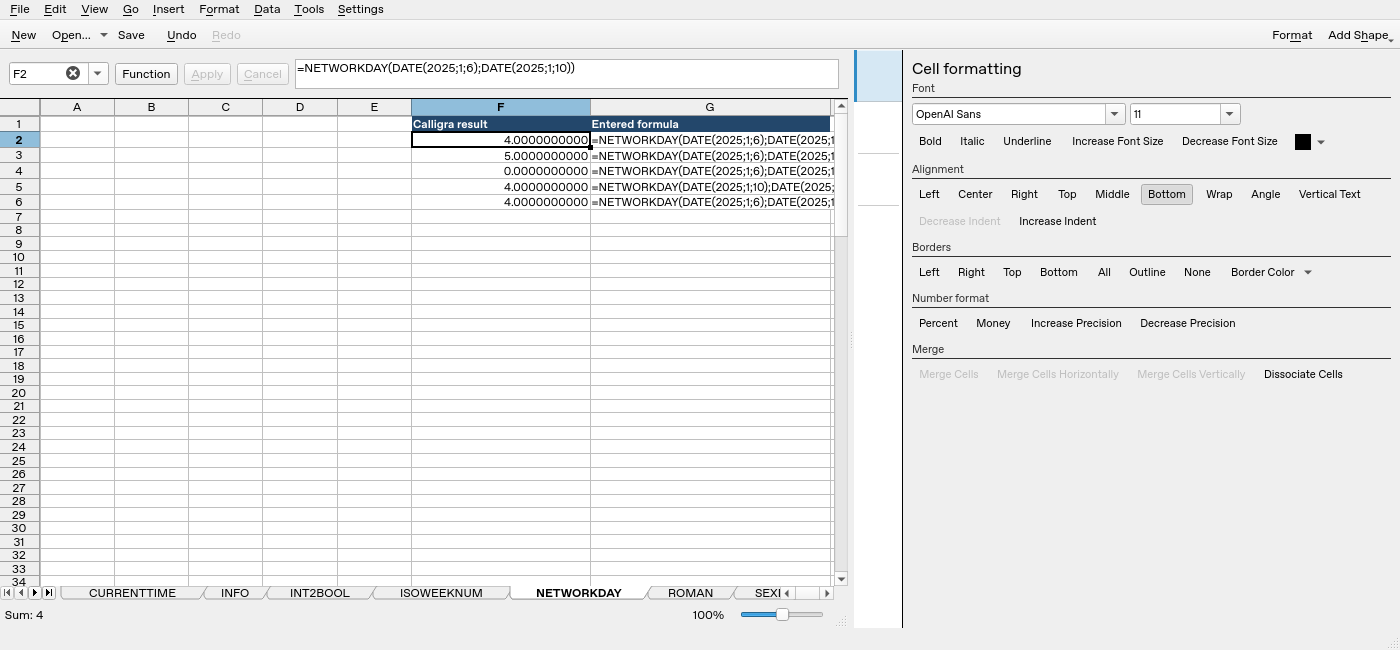The height and width of the screenshot is (650, 1400).
Task: Open the text color dropdown arrow
Action: (x=1321, y=142)
